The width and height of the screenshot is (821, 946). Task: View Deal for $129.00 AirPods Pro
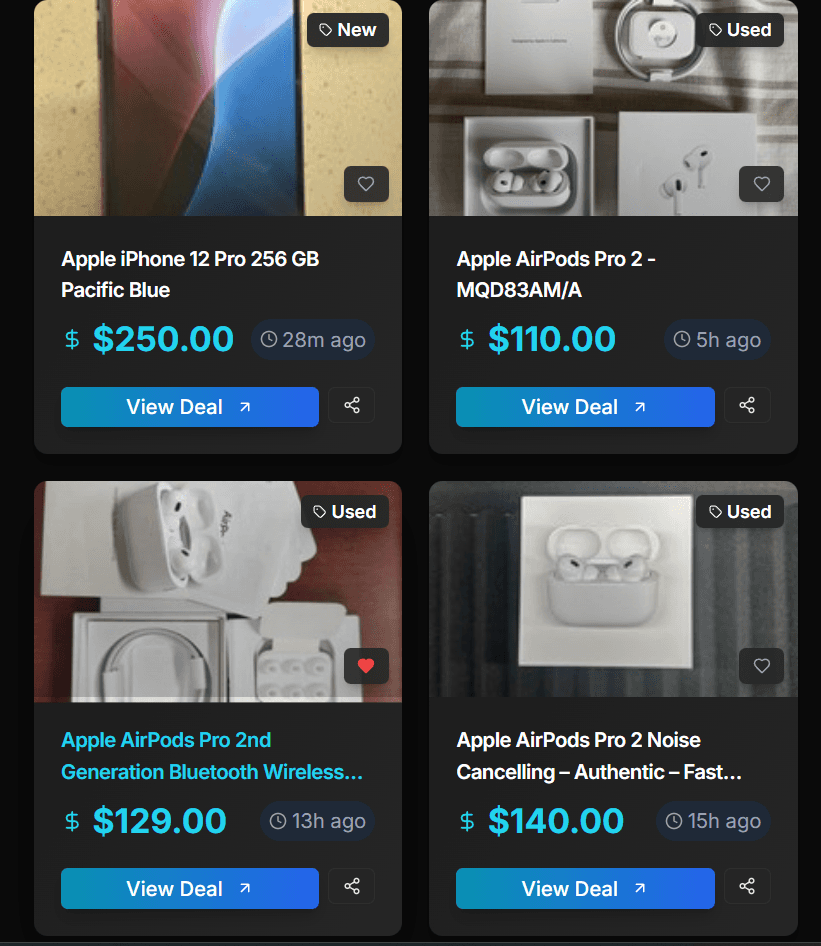click(x=189, y=889)
